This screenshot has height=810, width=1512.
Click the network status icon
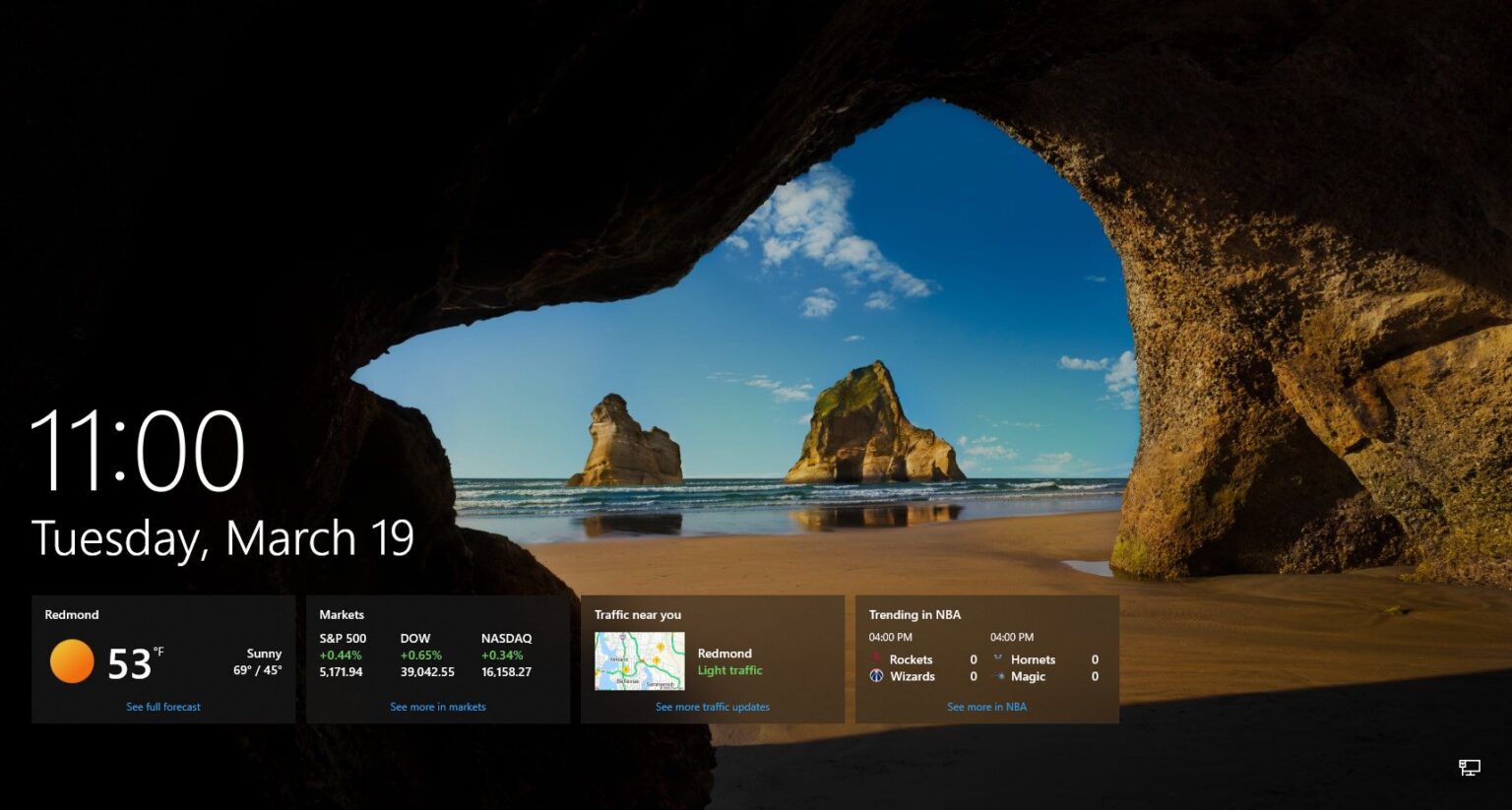[x=1471, y=766]
